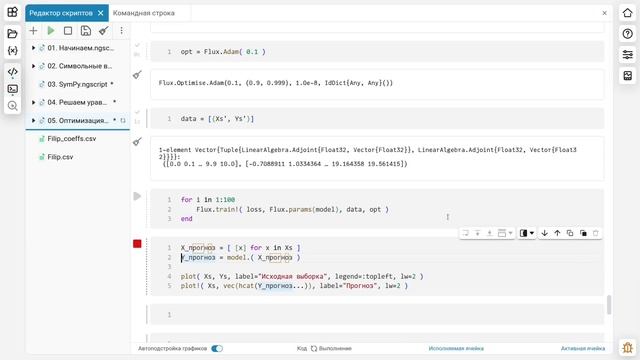The width and height of the screenshot is (640, 360).
Task: Click the Выполнение status indicator
Action: (x=331, y=349)
